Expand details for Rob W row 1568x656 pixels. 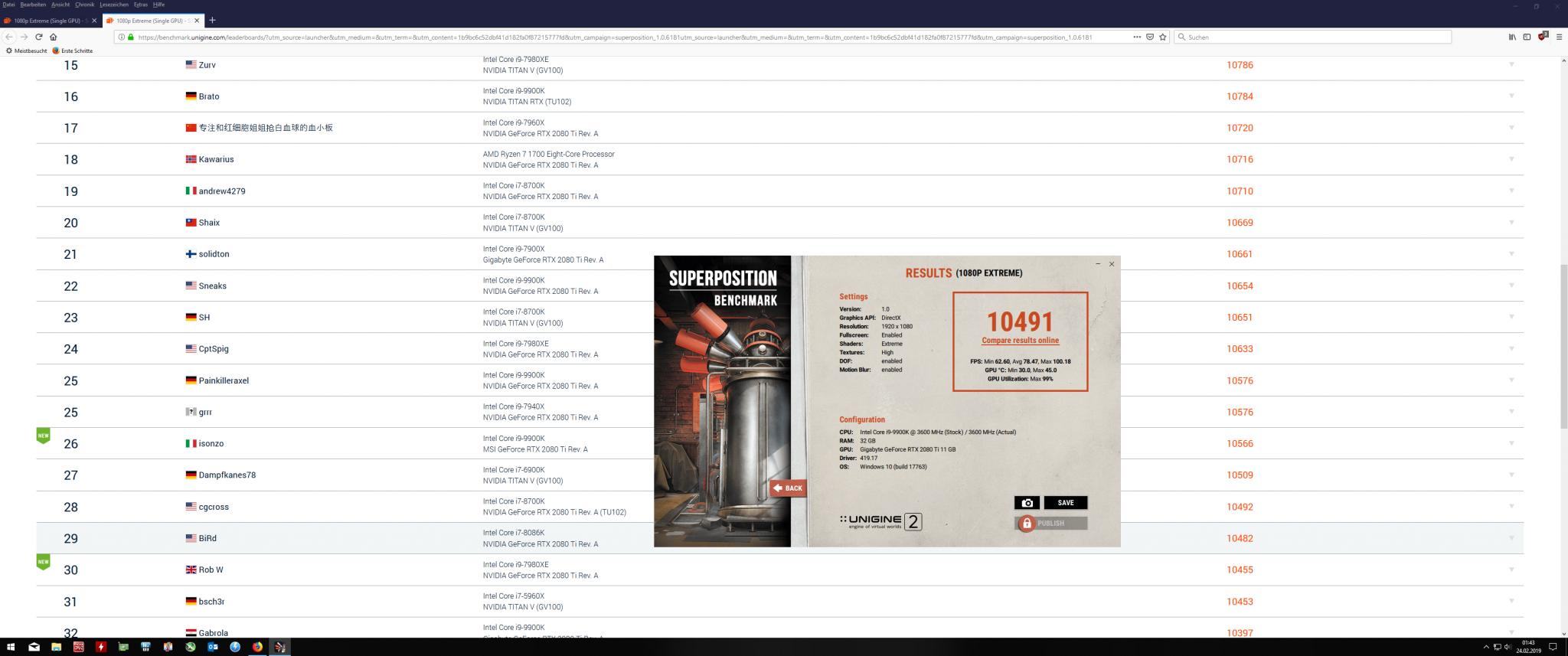coord(1511,570)
